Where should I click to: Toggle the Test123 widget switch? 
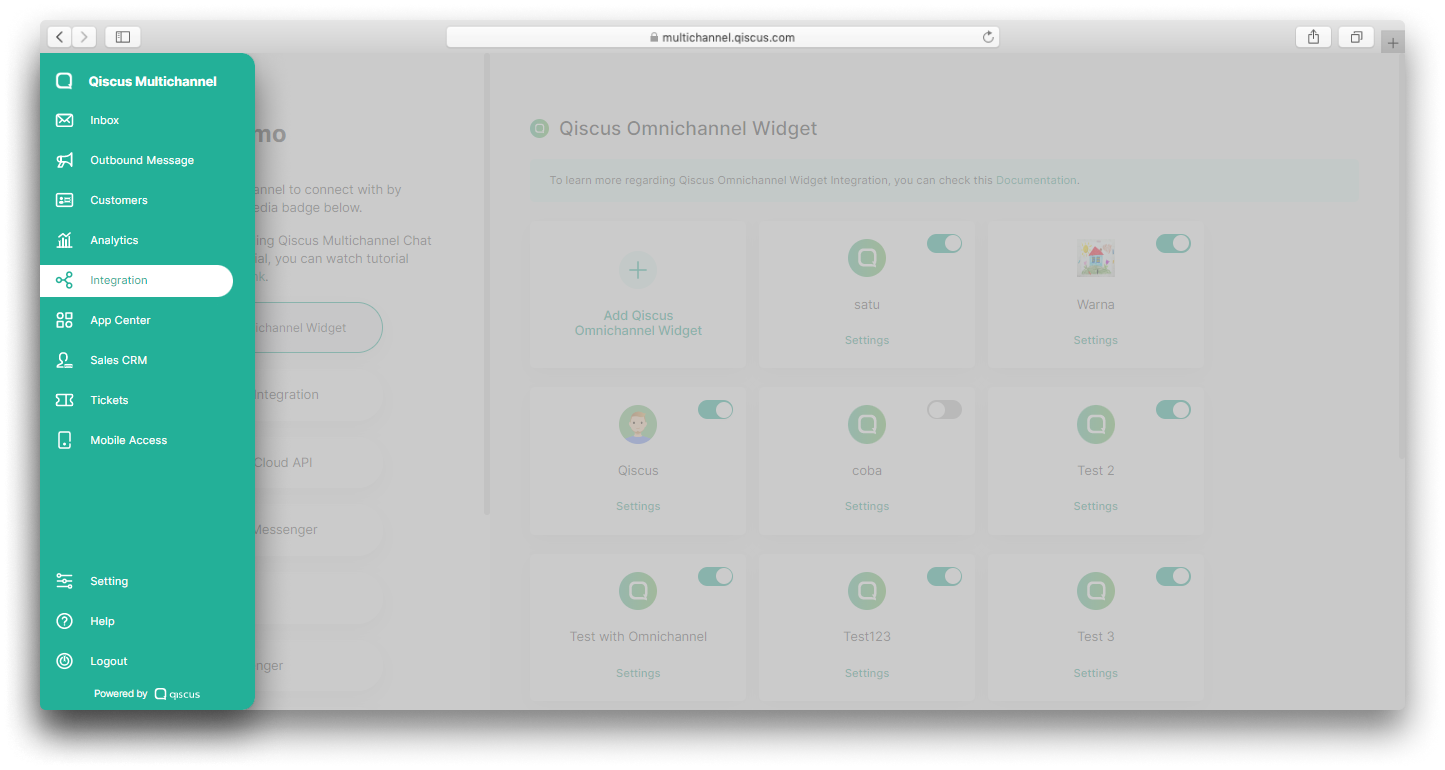click(944, 576)
